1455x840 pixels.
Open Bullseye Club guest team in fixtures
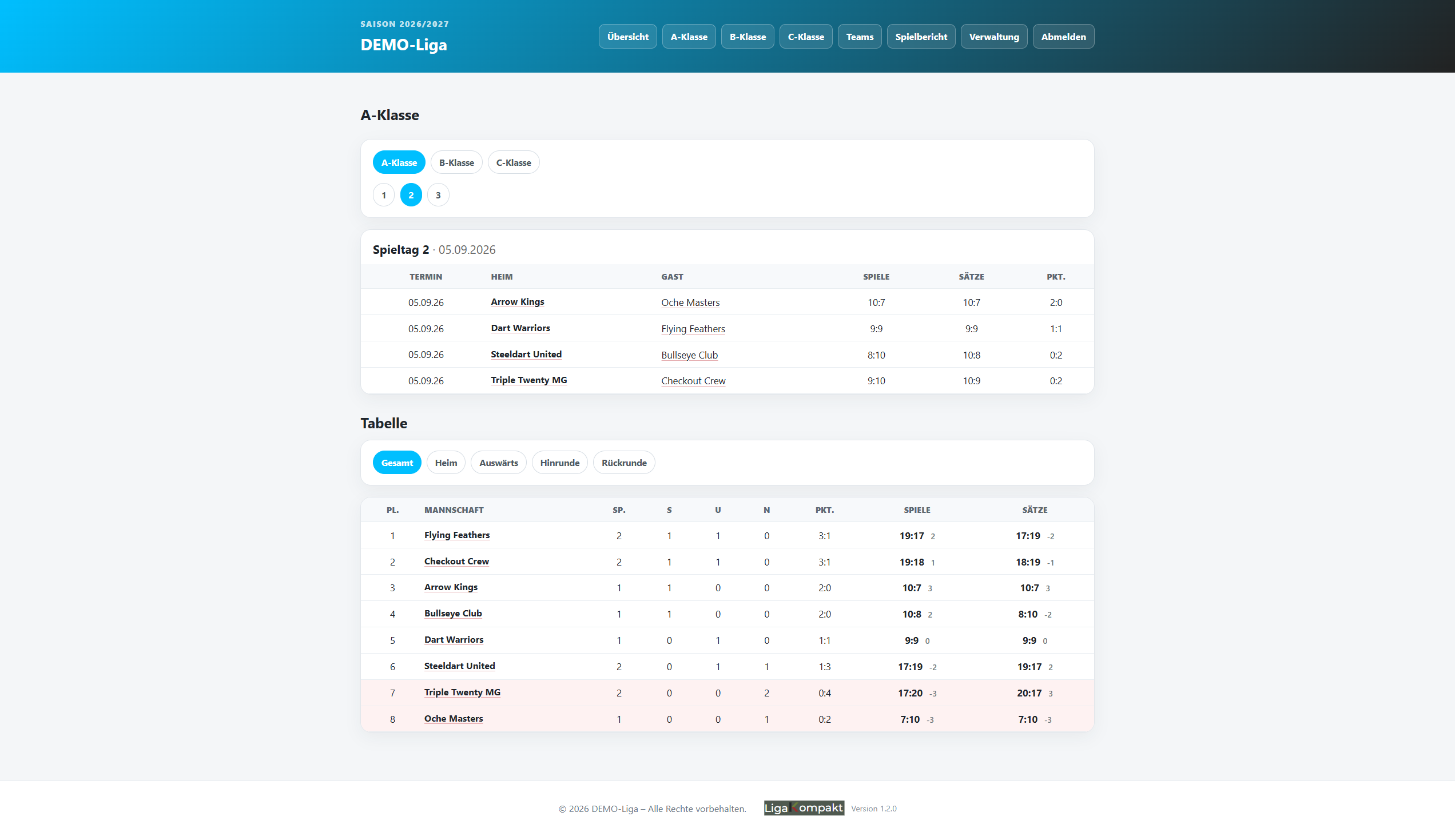pyautogui.click(x=689, y=355)
